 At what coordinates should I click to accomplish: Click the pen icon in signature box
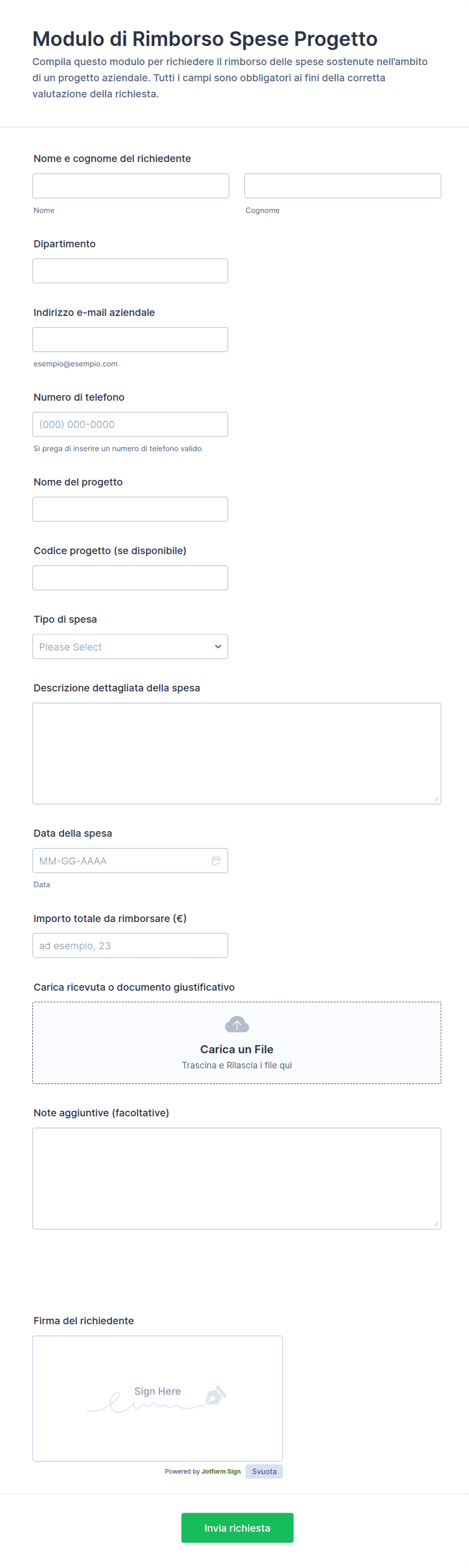tap(215, 1395)
